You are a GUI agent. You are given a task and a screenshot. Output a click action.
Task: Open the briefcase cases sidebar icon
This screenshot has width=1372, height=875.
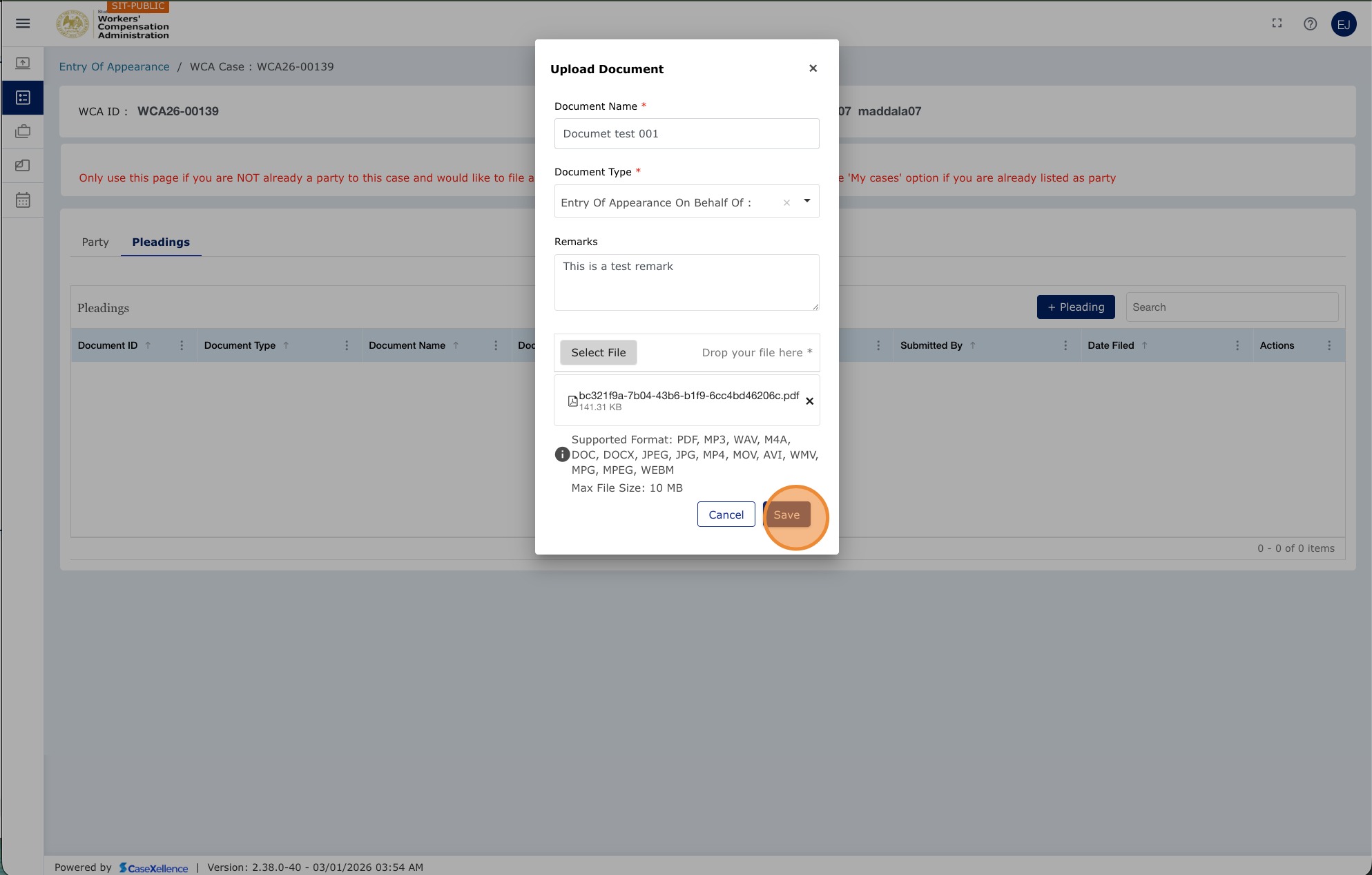point(23,131)
